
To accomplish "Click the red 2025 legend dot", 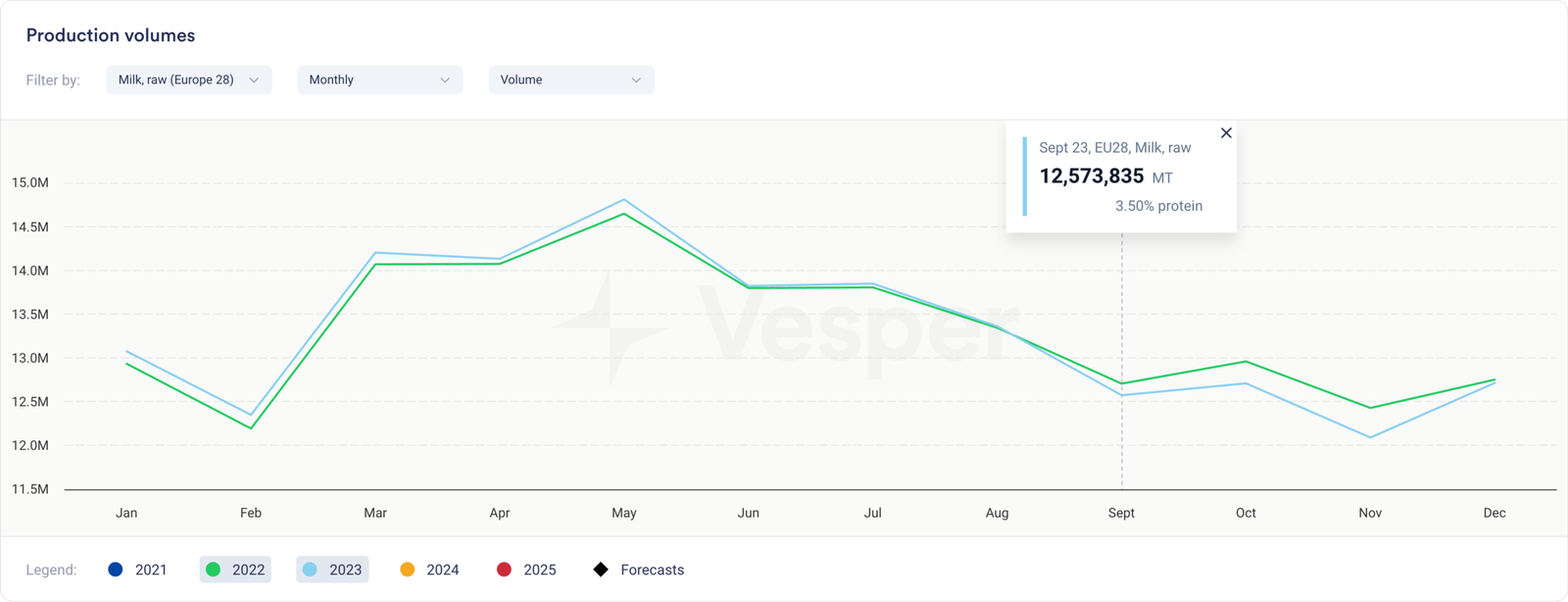I will [504, 570].
